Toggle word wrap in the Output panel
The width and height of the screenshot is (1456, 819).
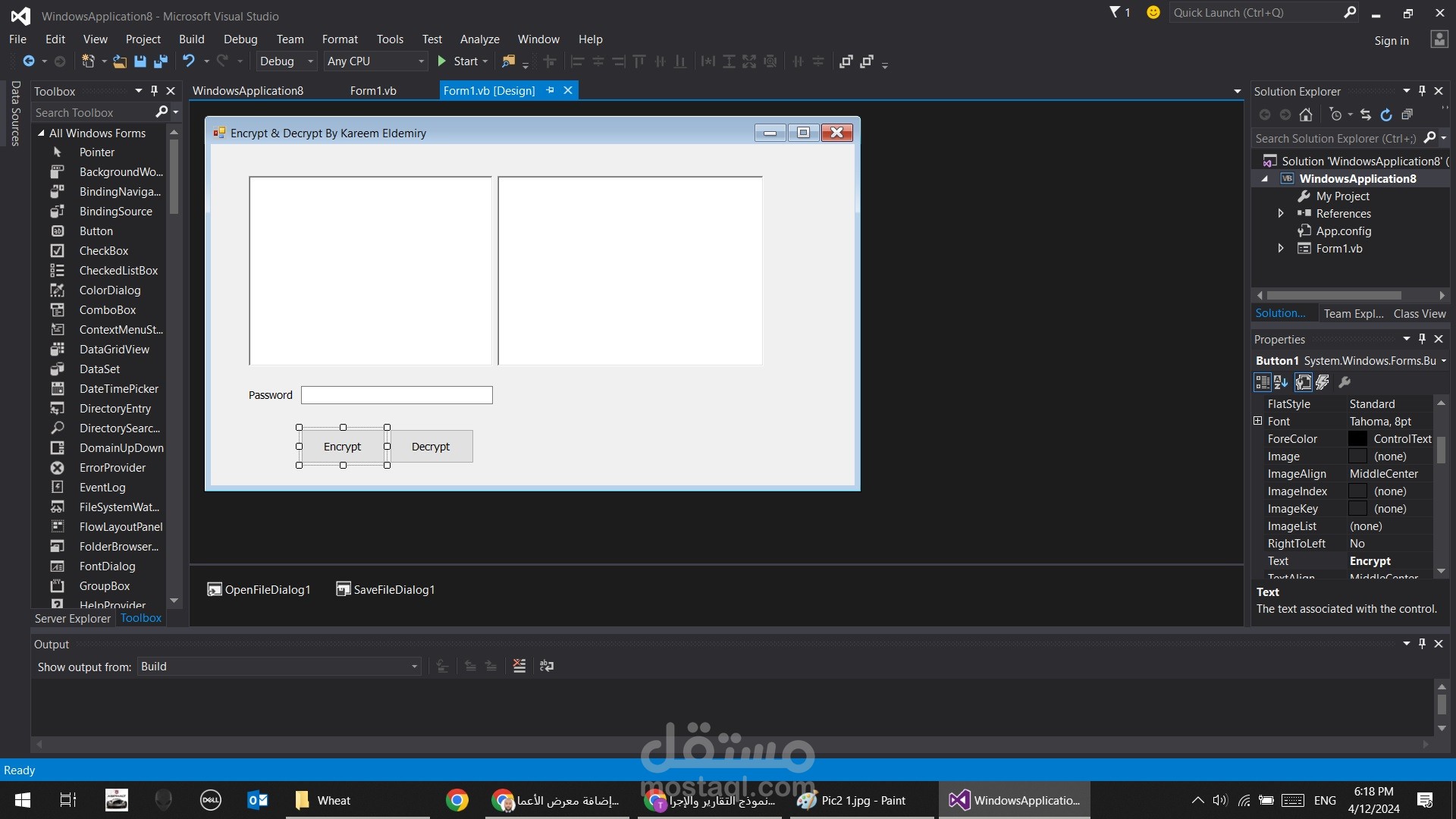click(x=546, y=666)
